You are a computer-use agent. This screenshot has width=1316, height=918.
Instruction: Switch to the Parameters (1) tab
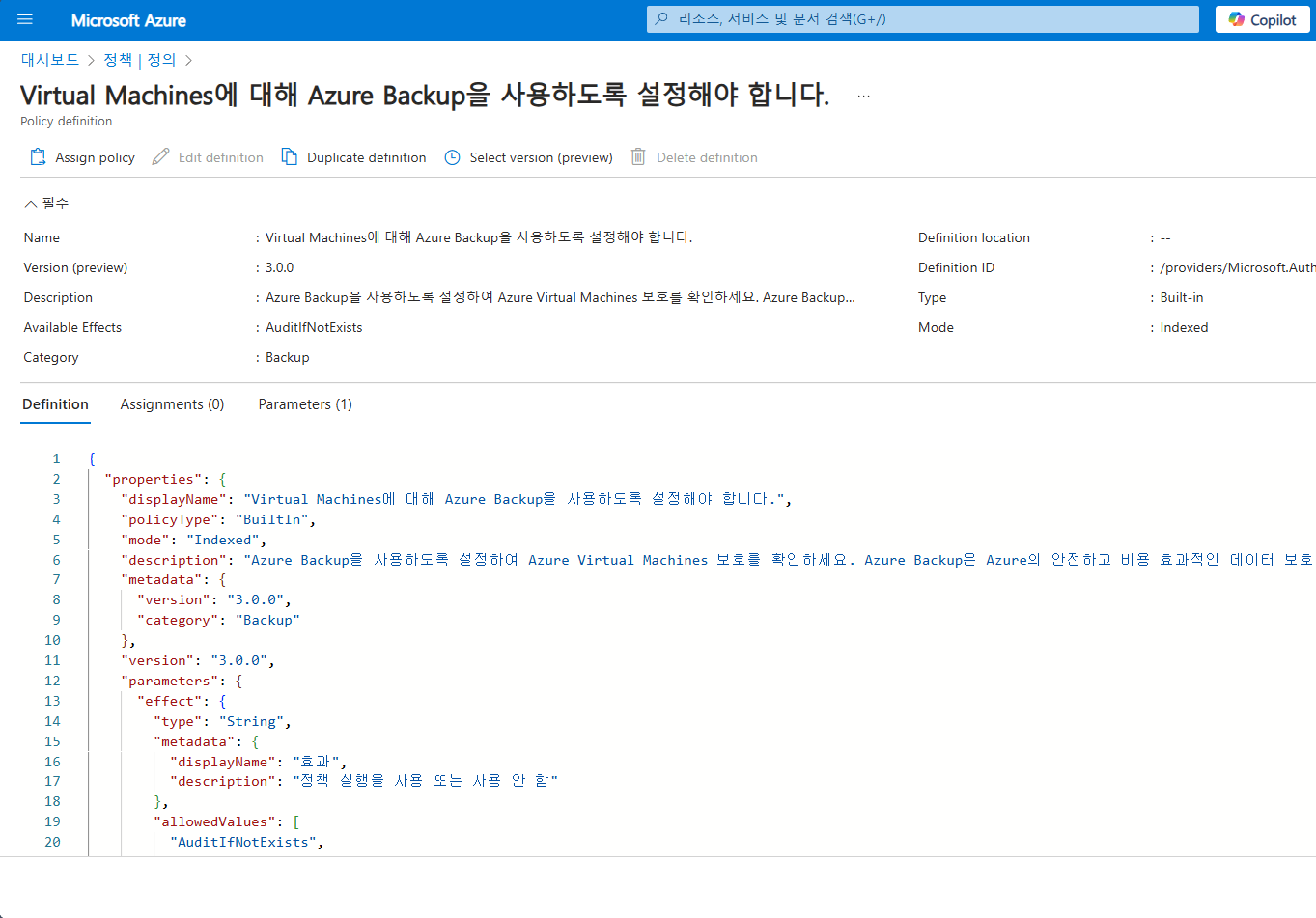point(305,404)
